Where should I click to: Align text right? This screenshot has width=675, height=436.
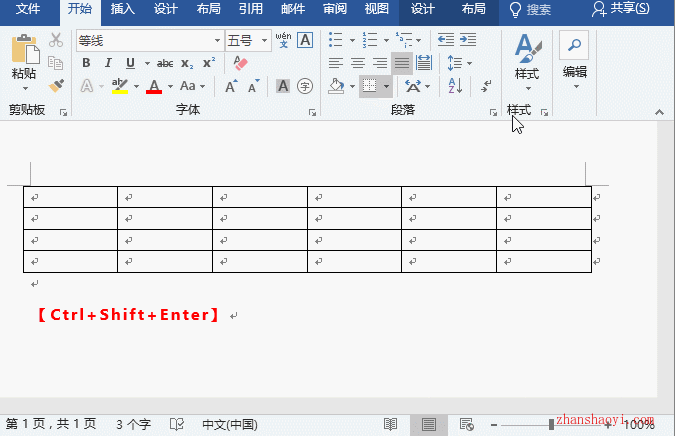(x=380, y=63)
